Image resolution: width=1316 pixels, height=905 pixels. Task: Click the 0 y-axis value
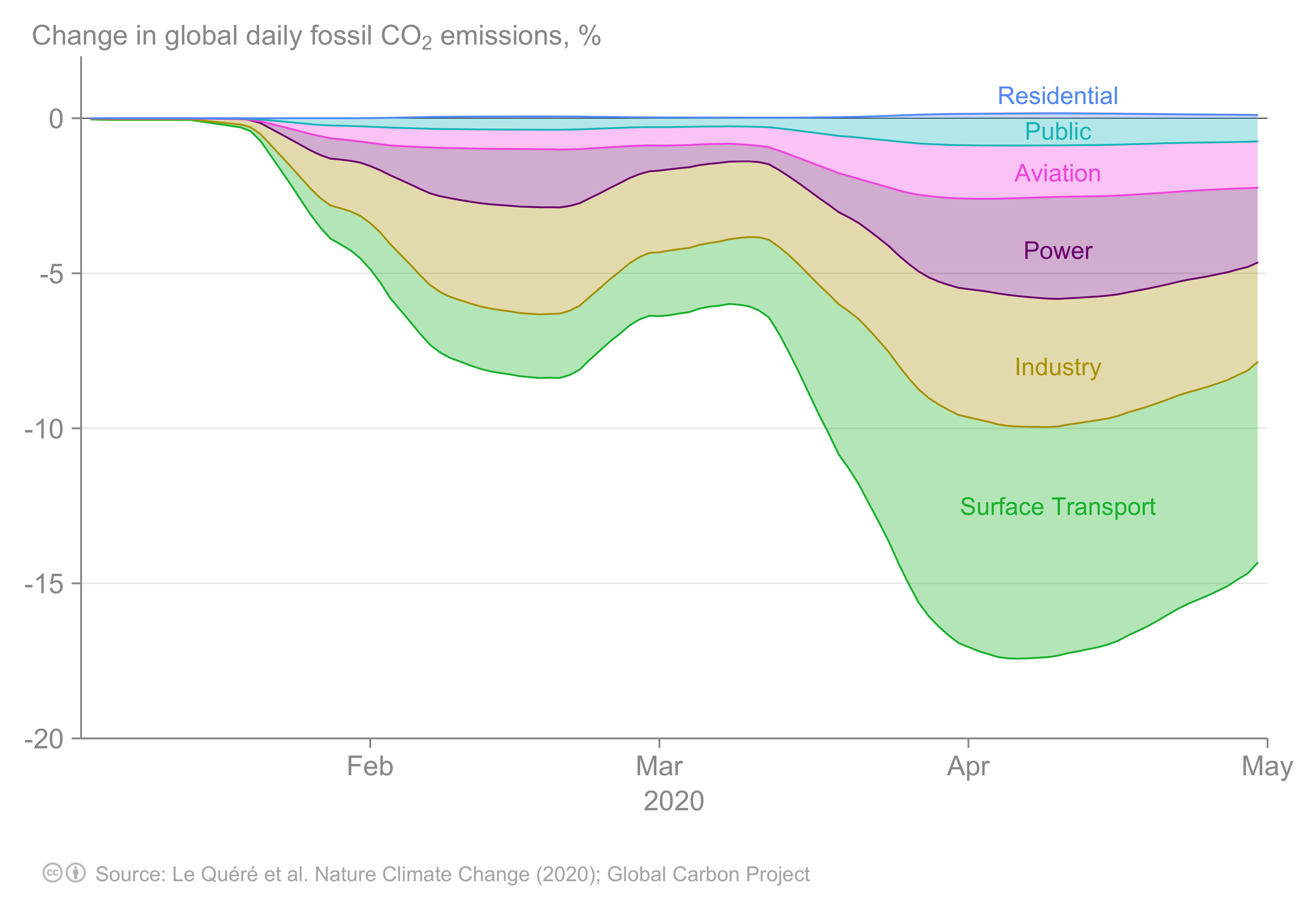(x=56, y=119)
